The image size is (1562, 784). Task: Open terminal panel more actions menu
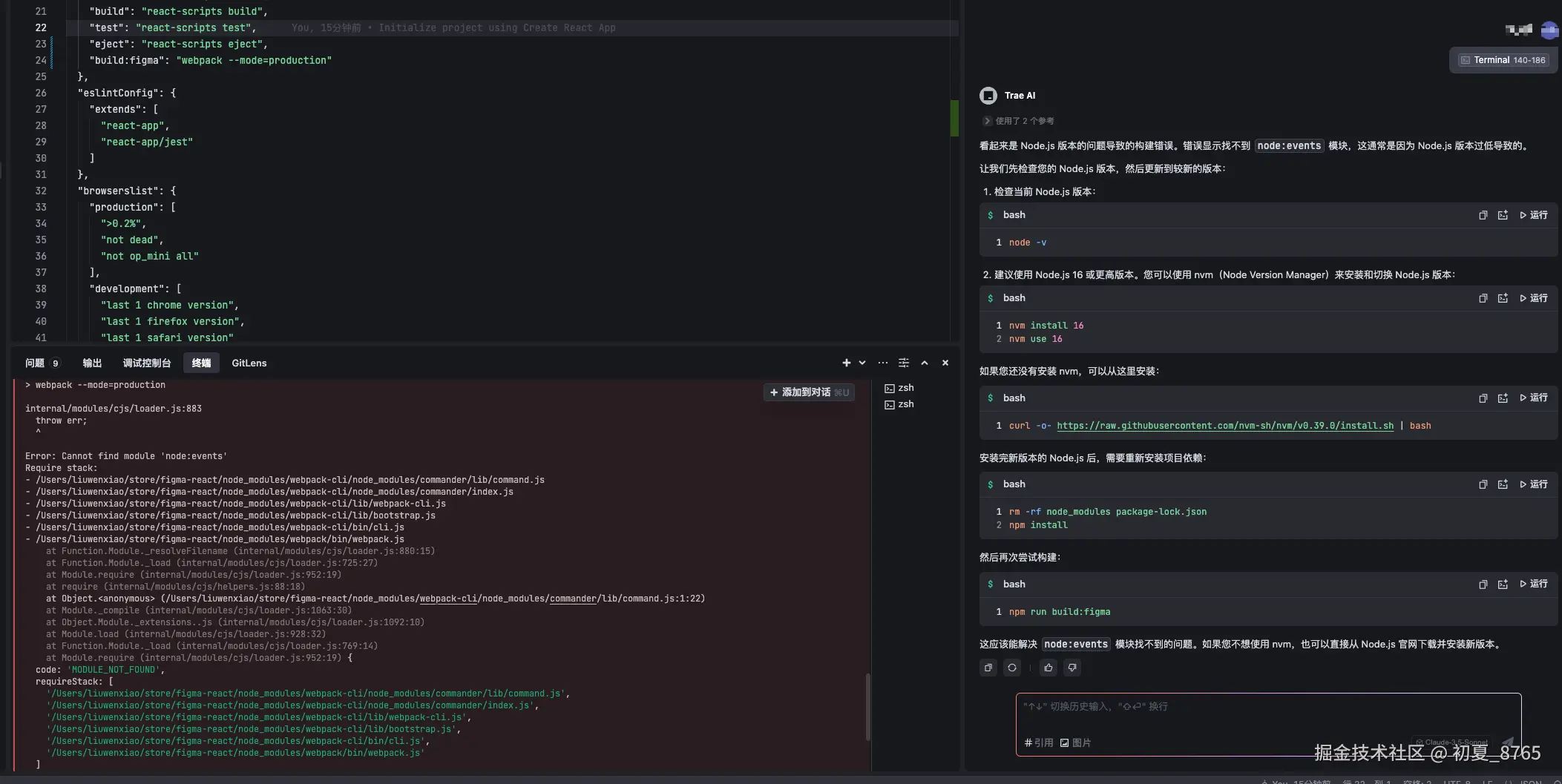pos(882,363)
